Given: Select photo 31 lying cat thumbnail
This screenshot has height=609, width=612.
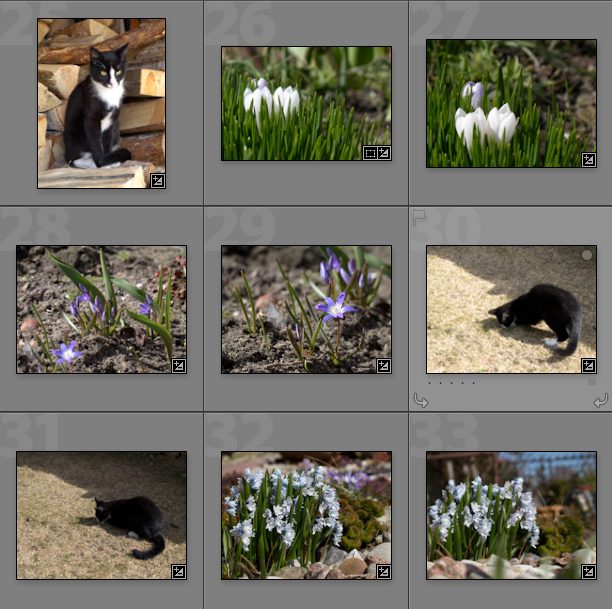Looking at the screenshot, I should [x=101, y=515].
